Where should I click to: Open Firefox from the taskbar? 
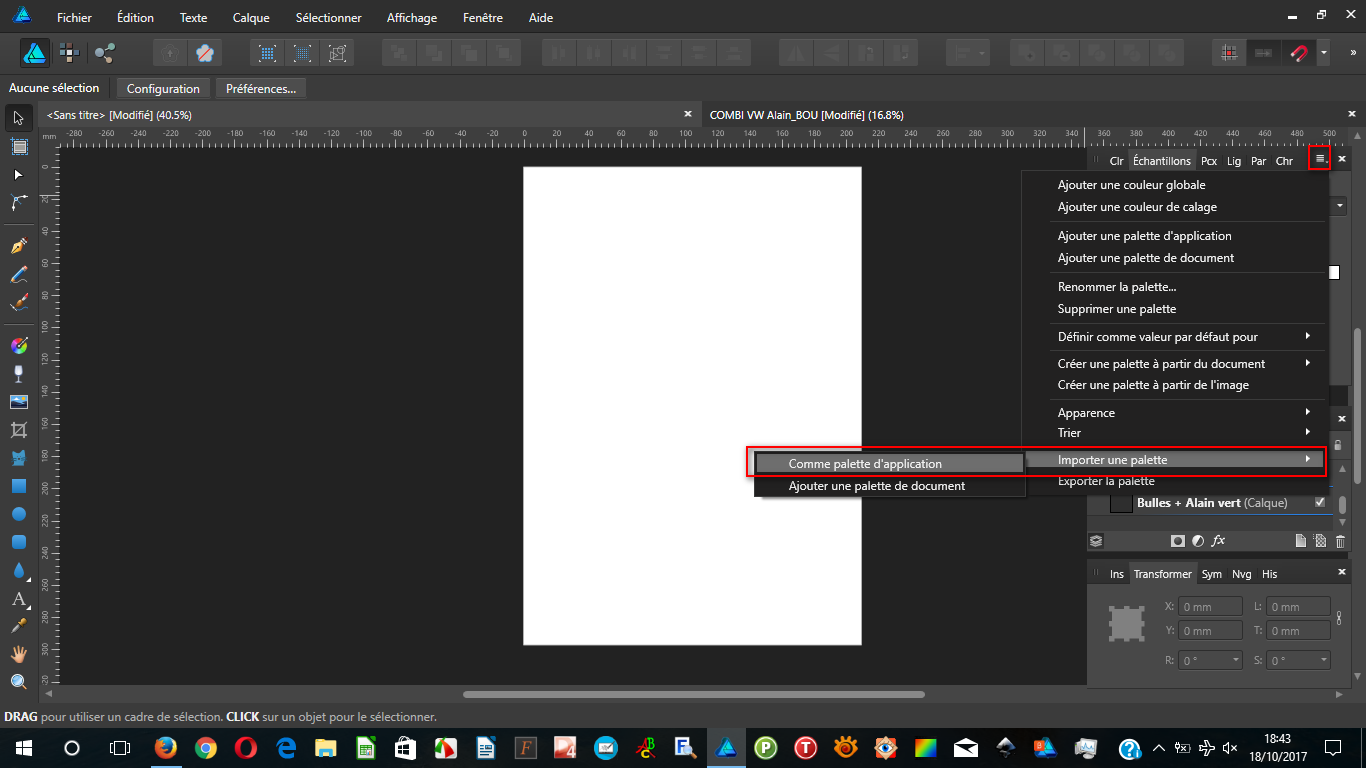[x=166, y=747]
